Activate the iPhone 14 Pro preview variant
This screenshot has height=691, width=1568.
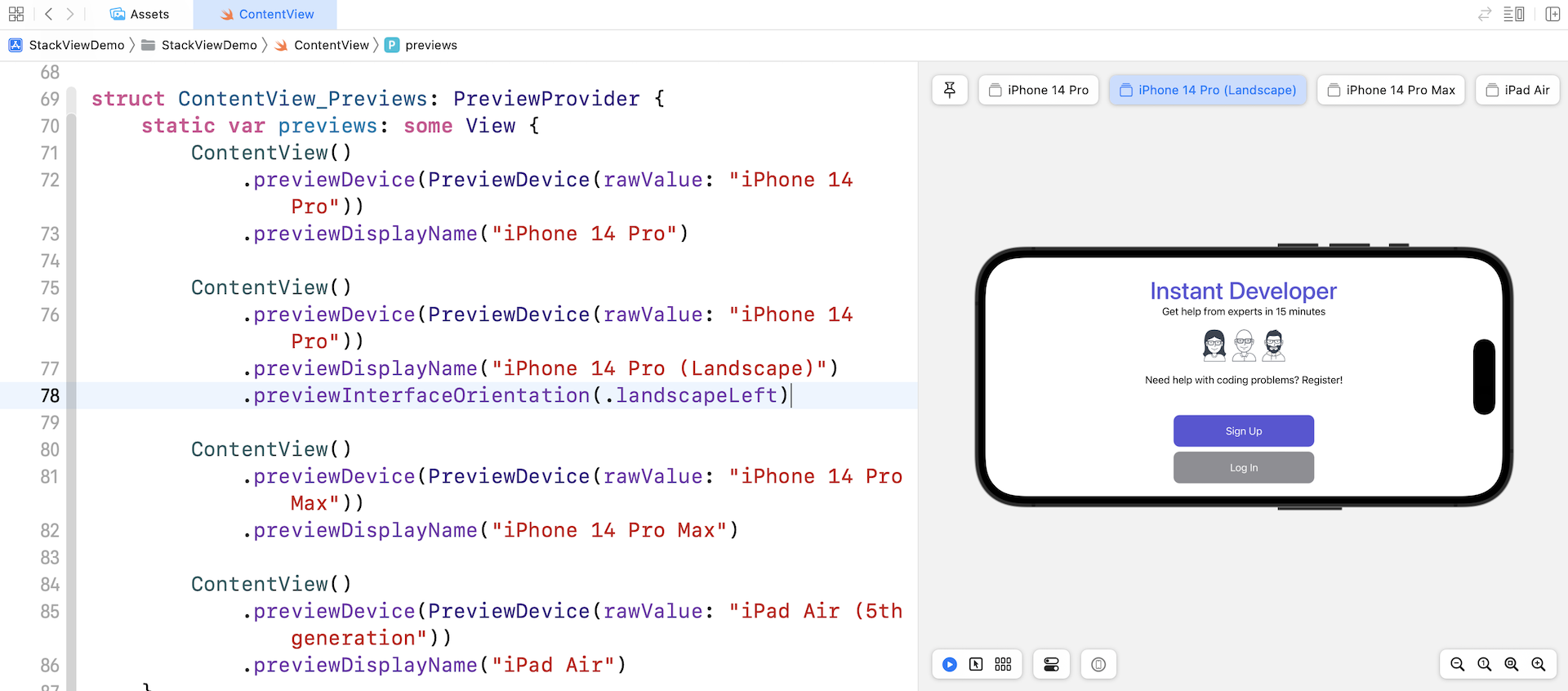point(1038,90)
